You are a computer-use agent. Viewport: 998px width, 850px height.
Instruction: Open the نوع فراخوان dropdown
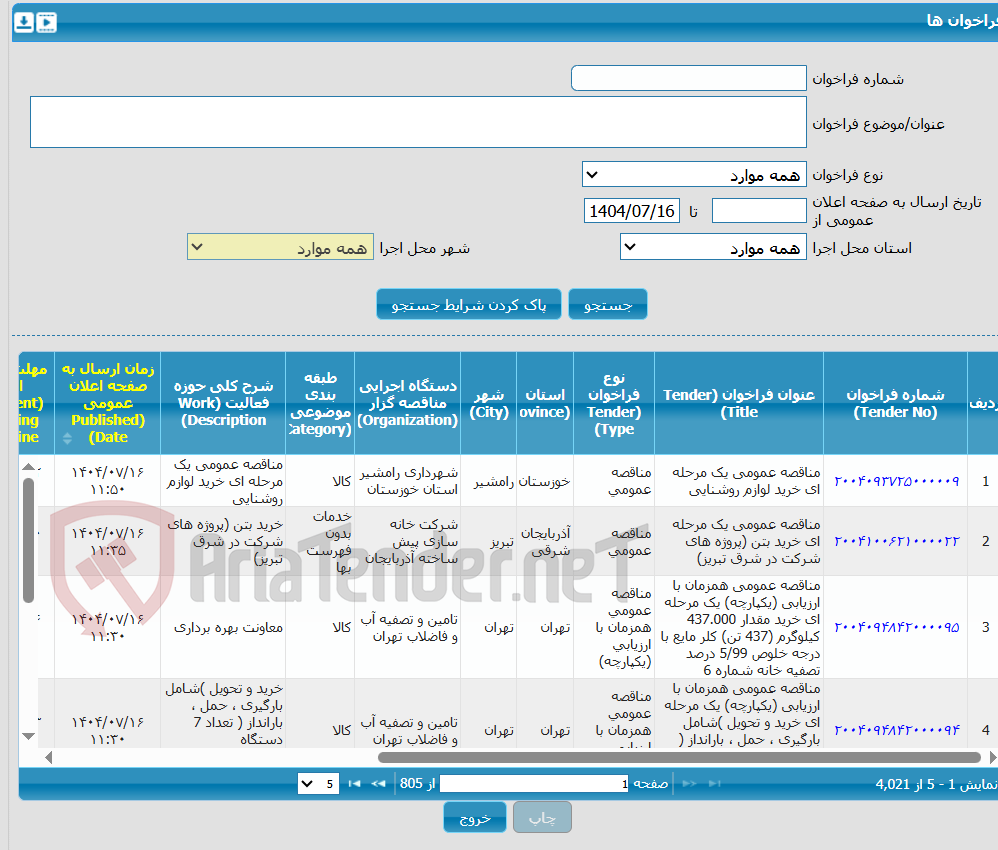pyautogui.click(x=694, y=173)
